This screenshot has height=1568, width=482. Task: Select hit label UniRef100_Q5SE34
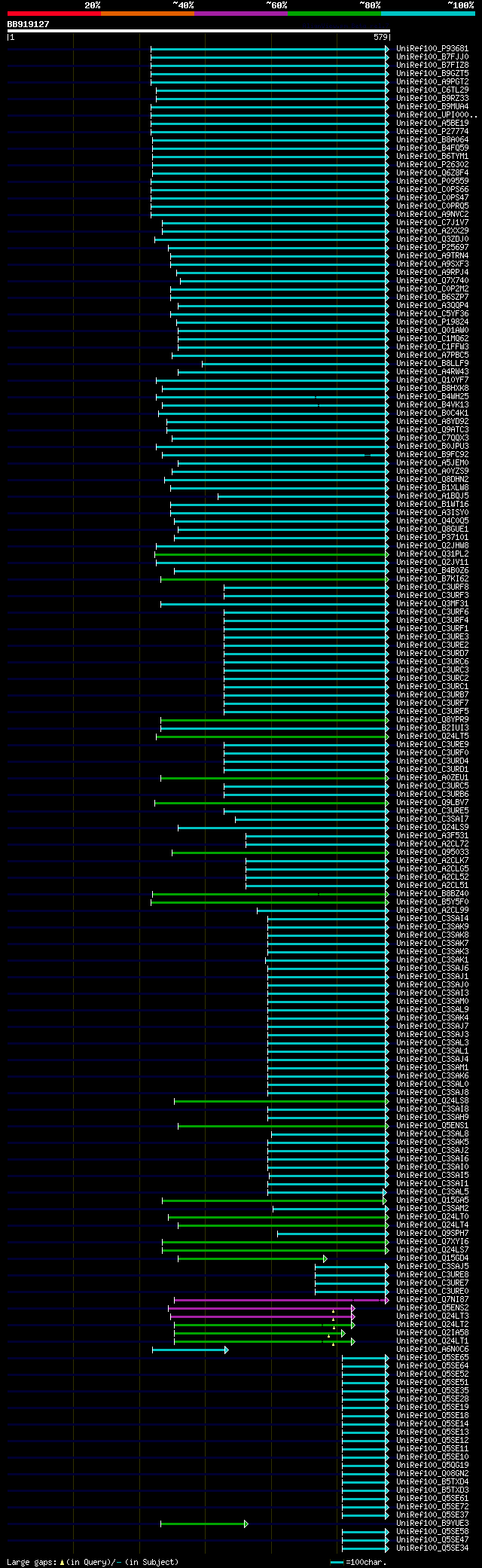click(432, 1548)
